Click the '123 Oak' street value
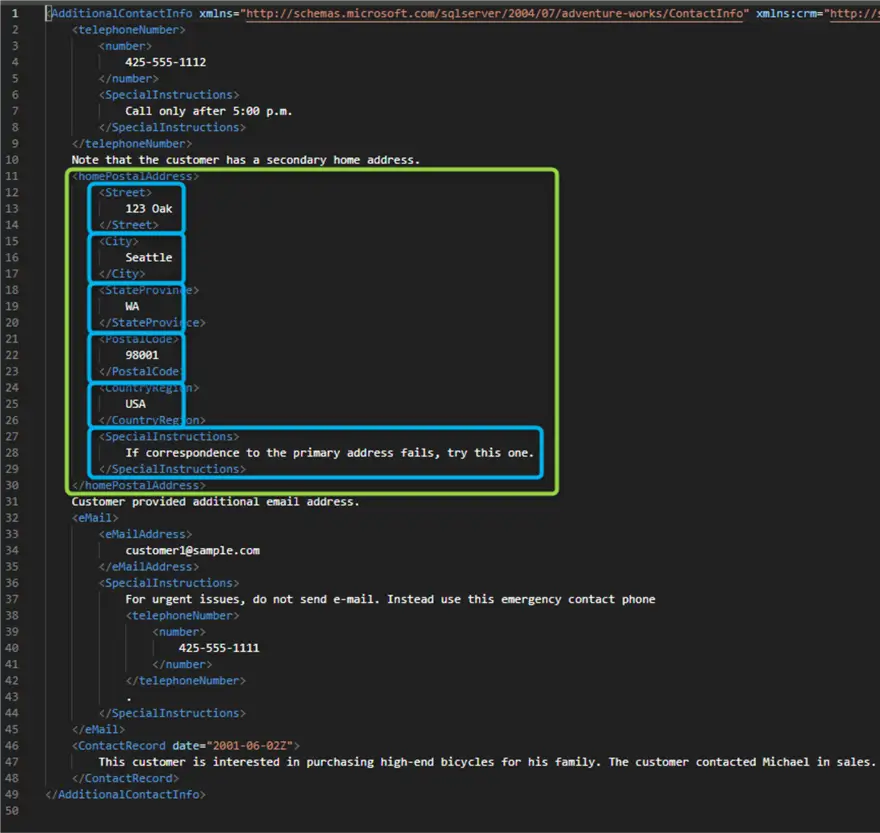This screenshot has height=833, width=880. tap(148, 209)
